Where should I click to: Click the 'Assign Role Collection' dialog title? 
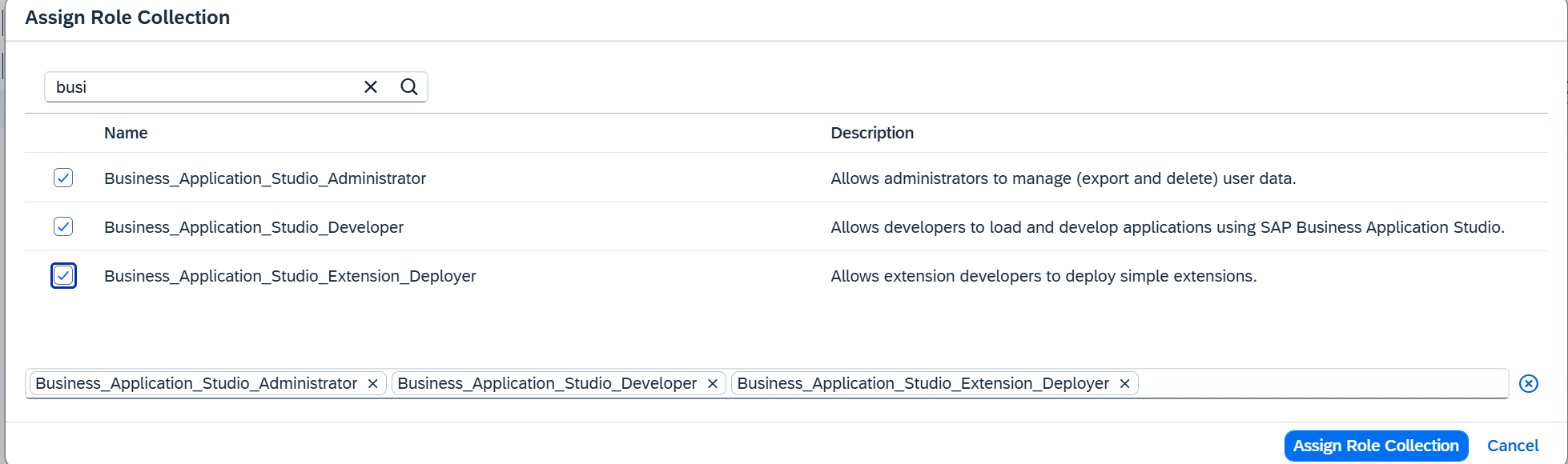(127, 18)
